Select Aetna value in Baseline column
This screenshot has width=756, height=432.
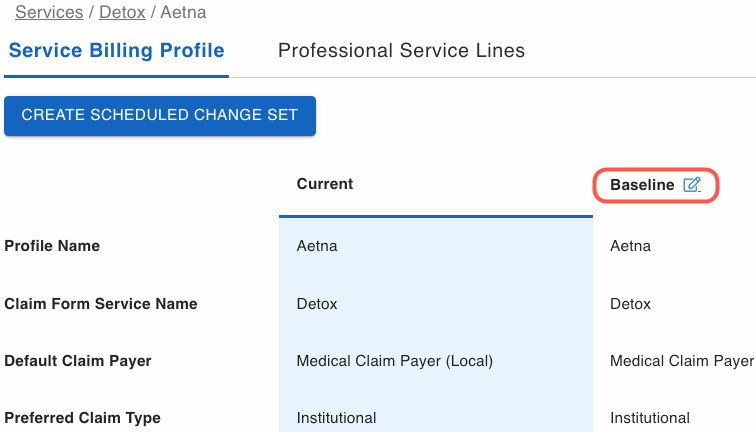[630, 246]
